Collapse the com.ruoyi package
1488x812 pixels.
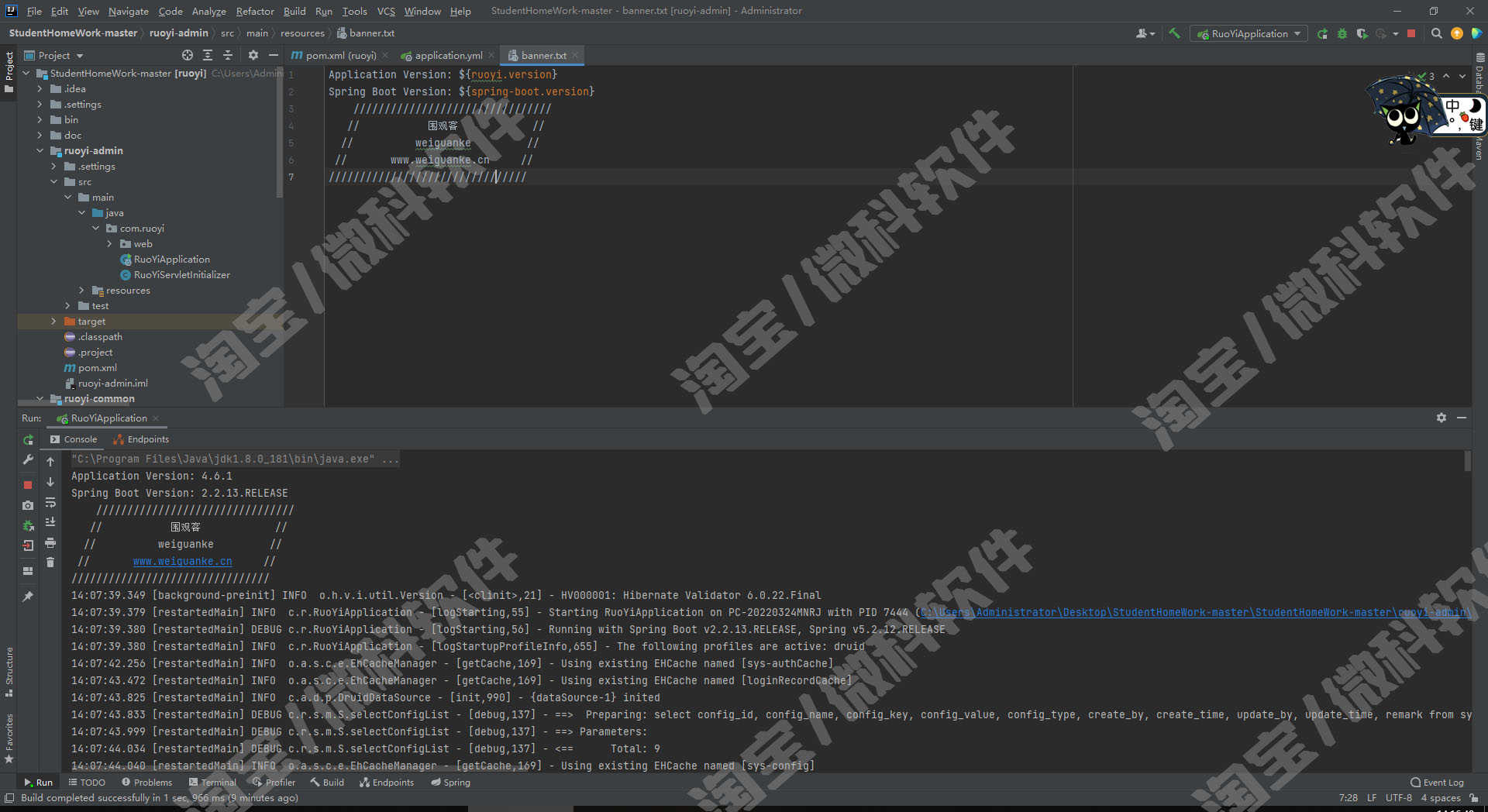click(x=95, y=229)
